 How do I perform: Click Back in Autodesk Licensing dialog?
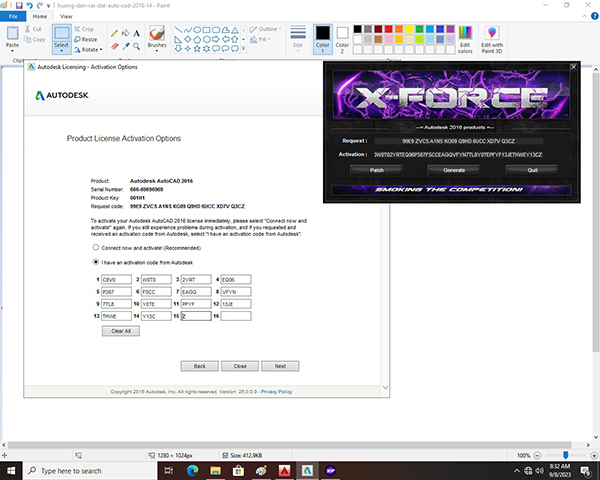pyautogui.click(x=199, y=366)
